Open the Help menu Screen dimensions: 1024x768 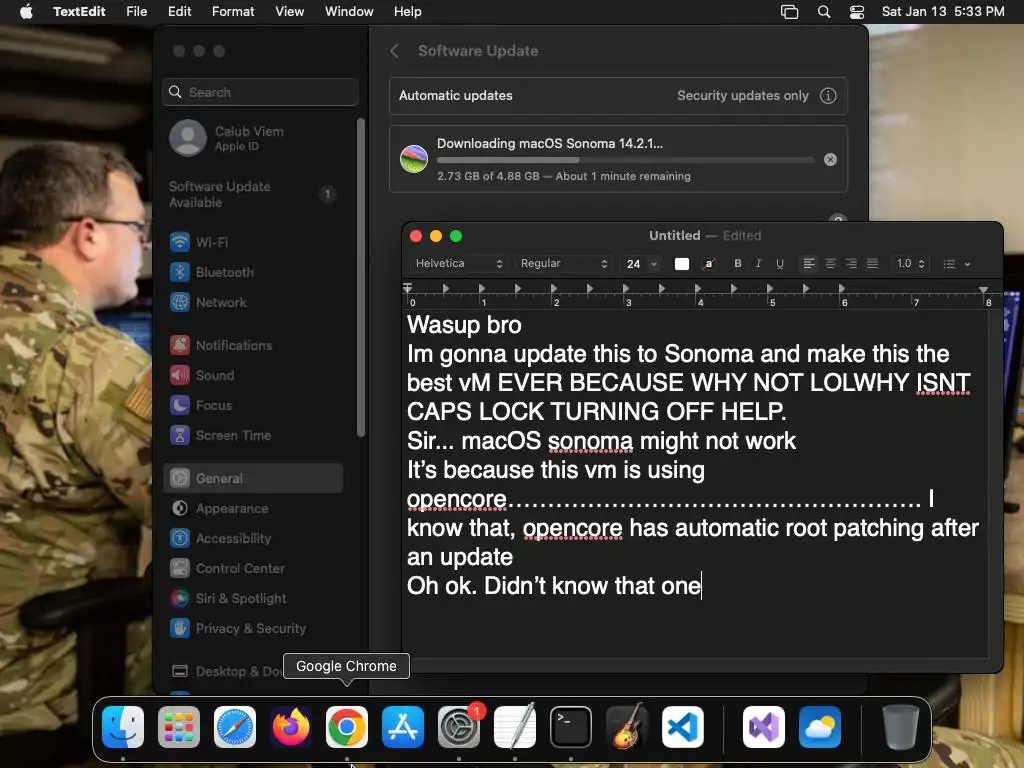[x=408, y=12]
